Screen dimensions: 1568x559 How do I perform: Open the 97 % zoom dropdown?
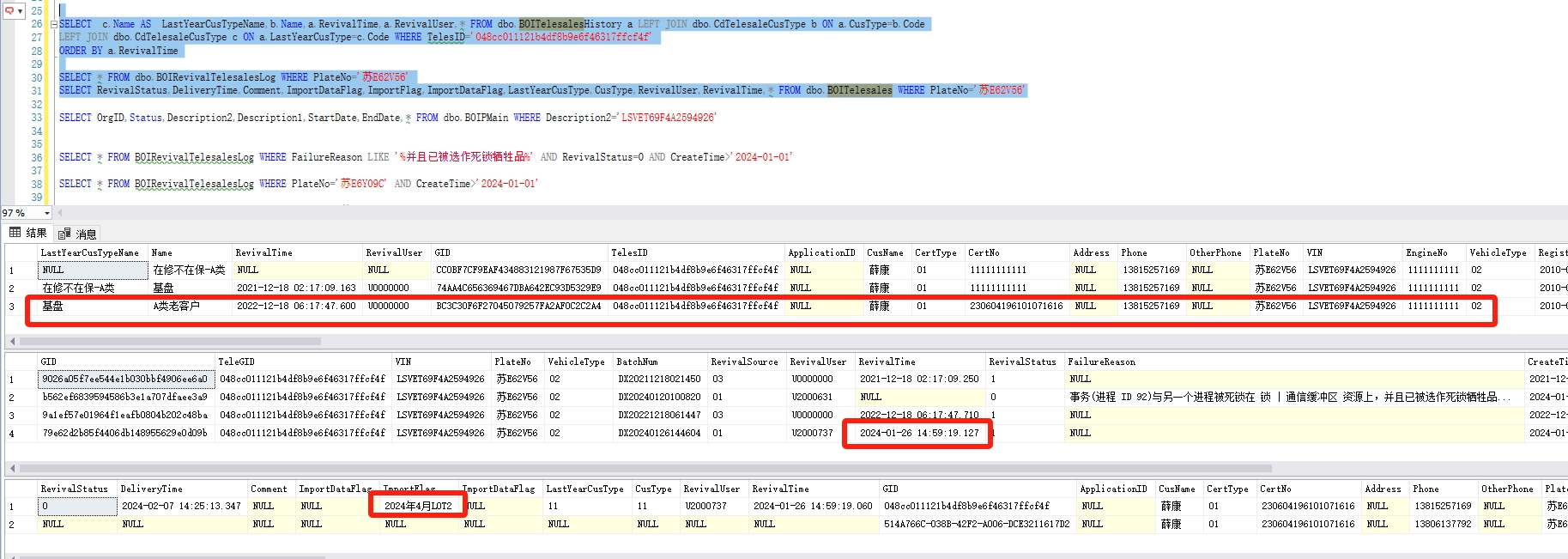click(x=46, y=213)
